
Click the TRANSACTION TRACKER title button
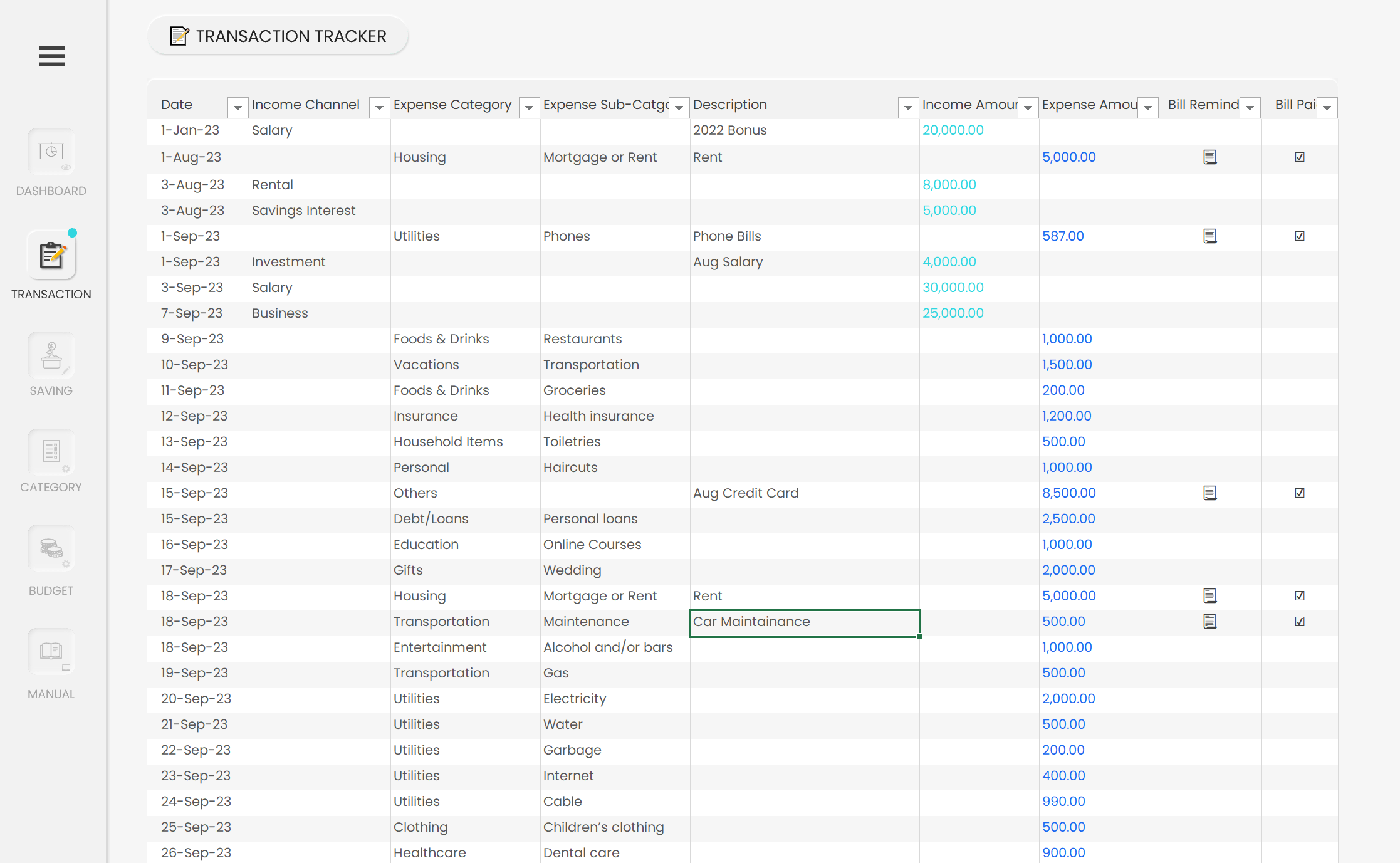point(278,36)
